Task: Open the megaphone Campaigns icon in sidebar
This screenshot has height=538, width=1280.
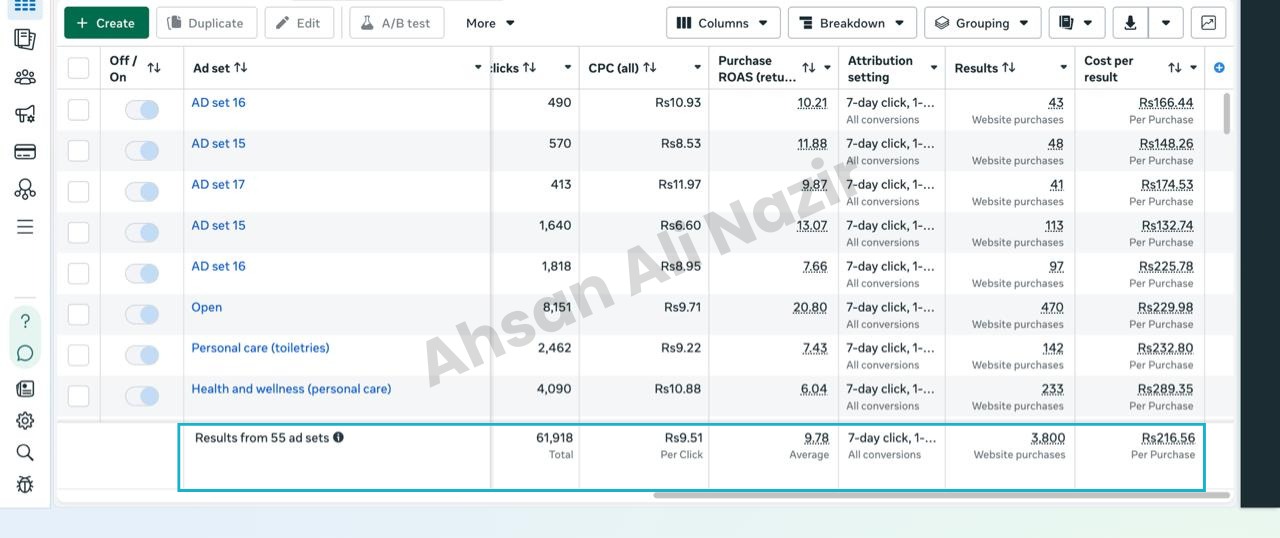Action: pyautogui.click(x=25, y=114)
